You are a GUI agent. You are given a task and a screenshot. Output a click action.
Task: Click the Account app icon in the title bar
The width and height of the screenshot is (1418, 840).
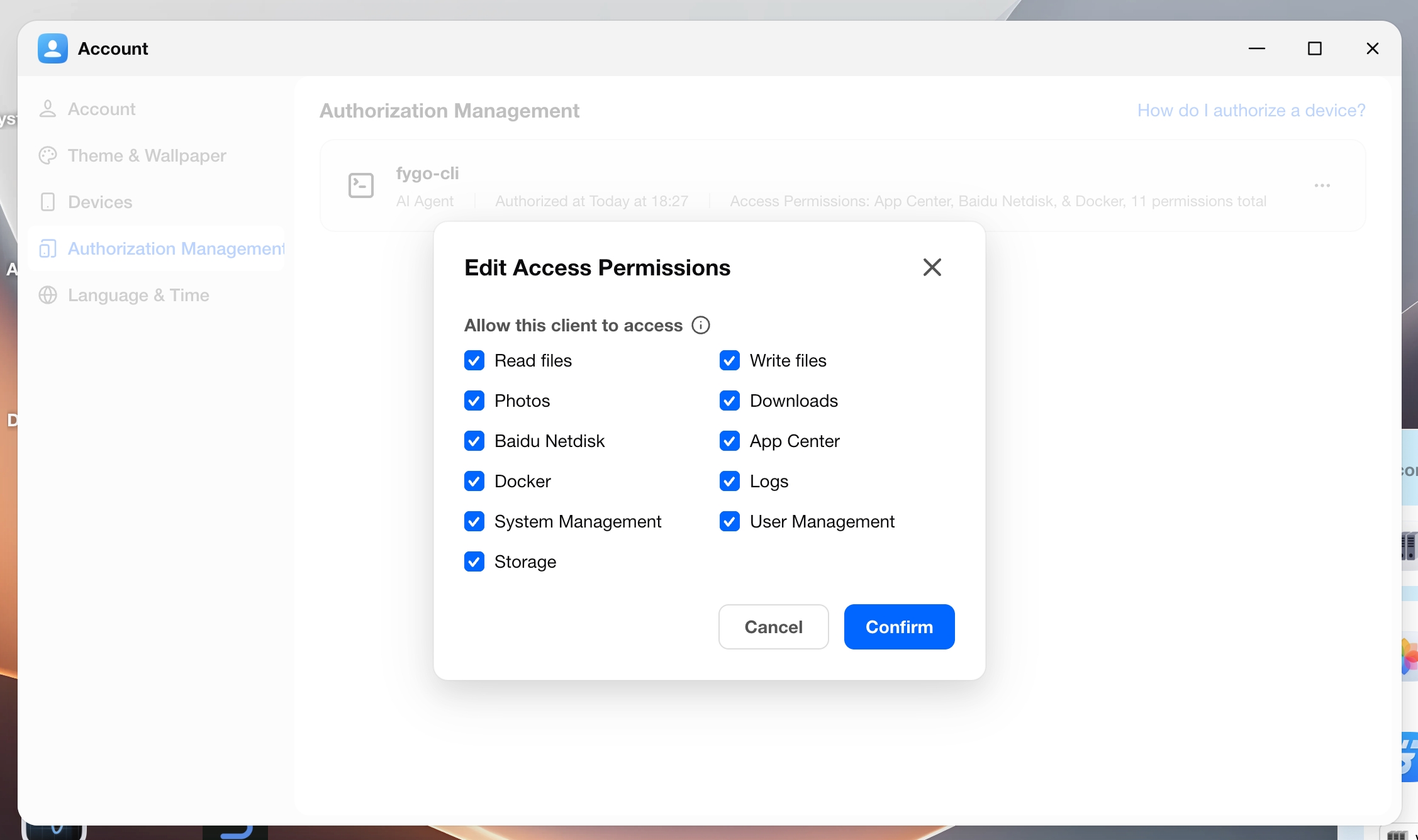[x=52, y=48]
